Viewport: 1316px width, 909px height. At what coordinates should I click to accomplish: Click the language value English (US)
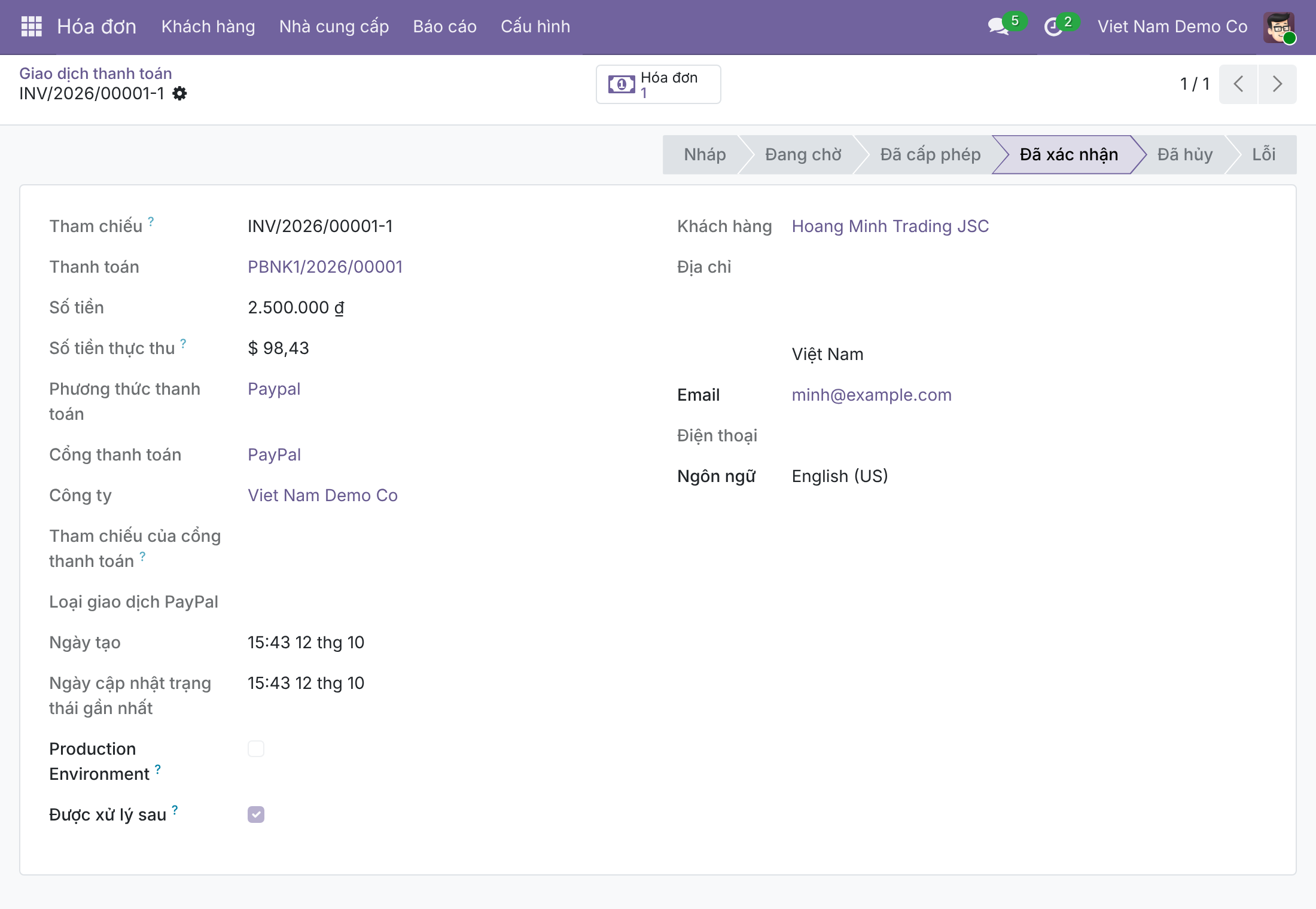(840, 476)
